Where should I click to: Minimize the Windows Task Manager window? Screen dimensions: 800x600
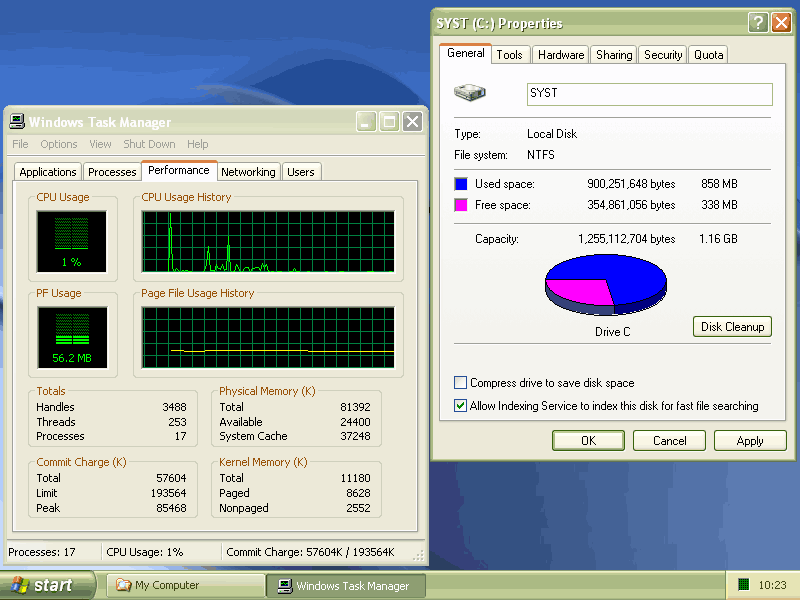pos(366,121)
